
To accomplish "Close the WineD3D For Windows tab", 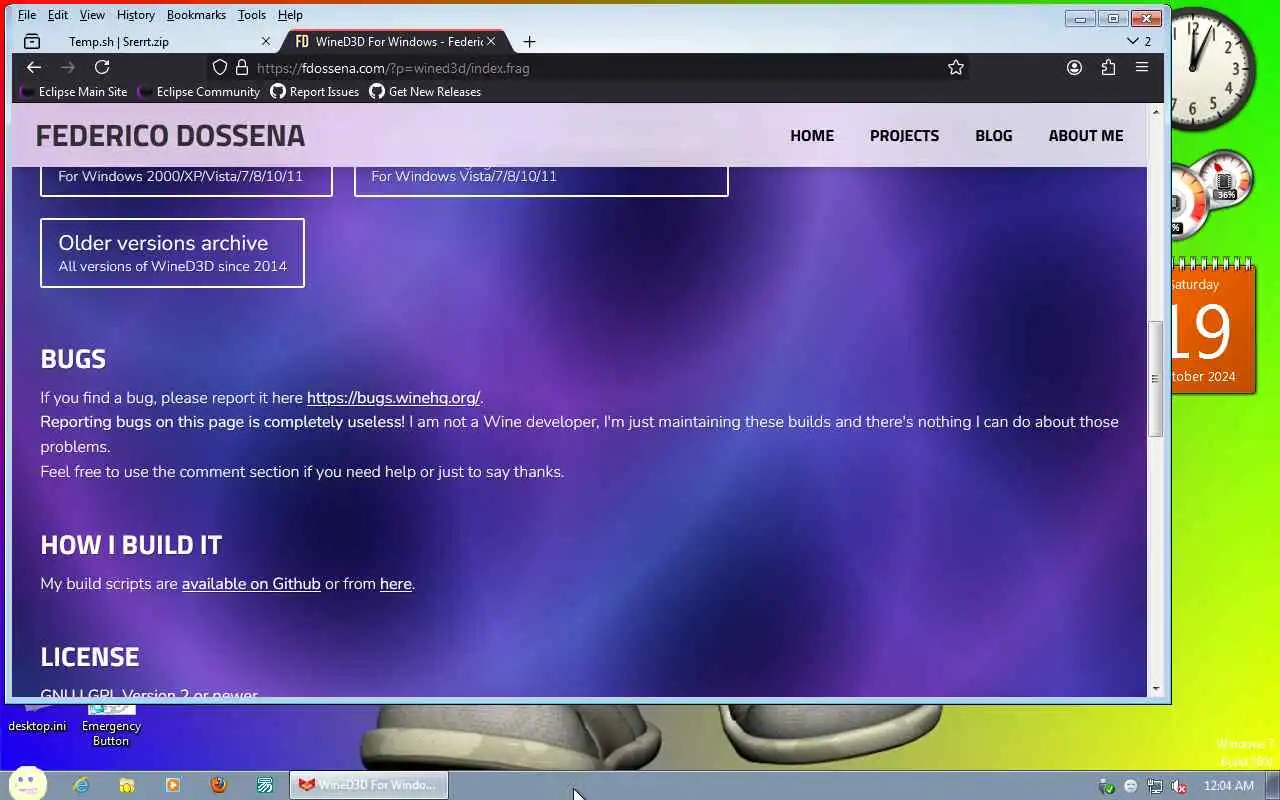I will [491, 41].
